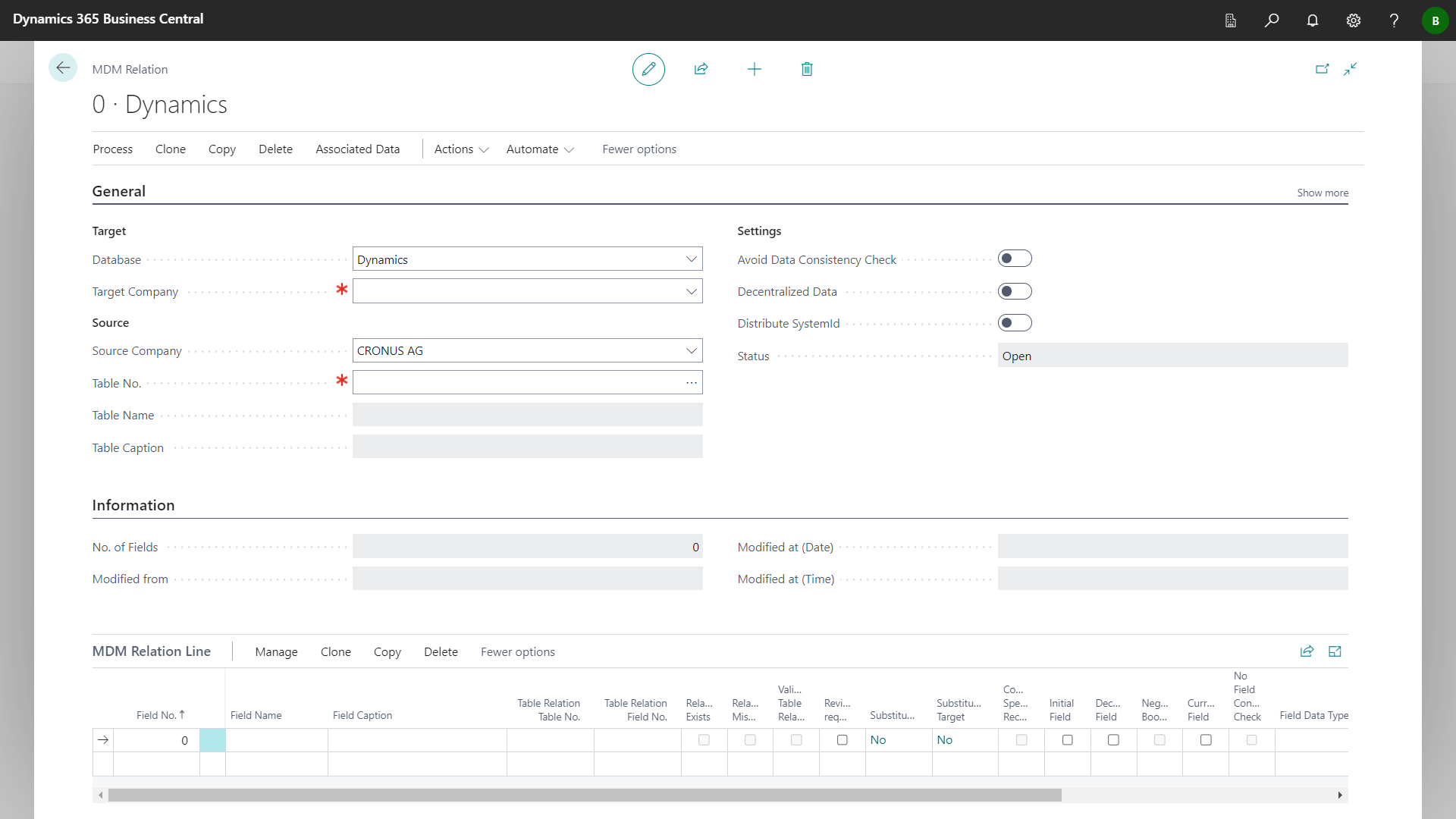
Task: Click the horizontal scrollbar thumb
Action: tap(585, 795)
